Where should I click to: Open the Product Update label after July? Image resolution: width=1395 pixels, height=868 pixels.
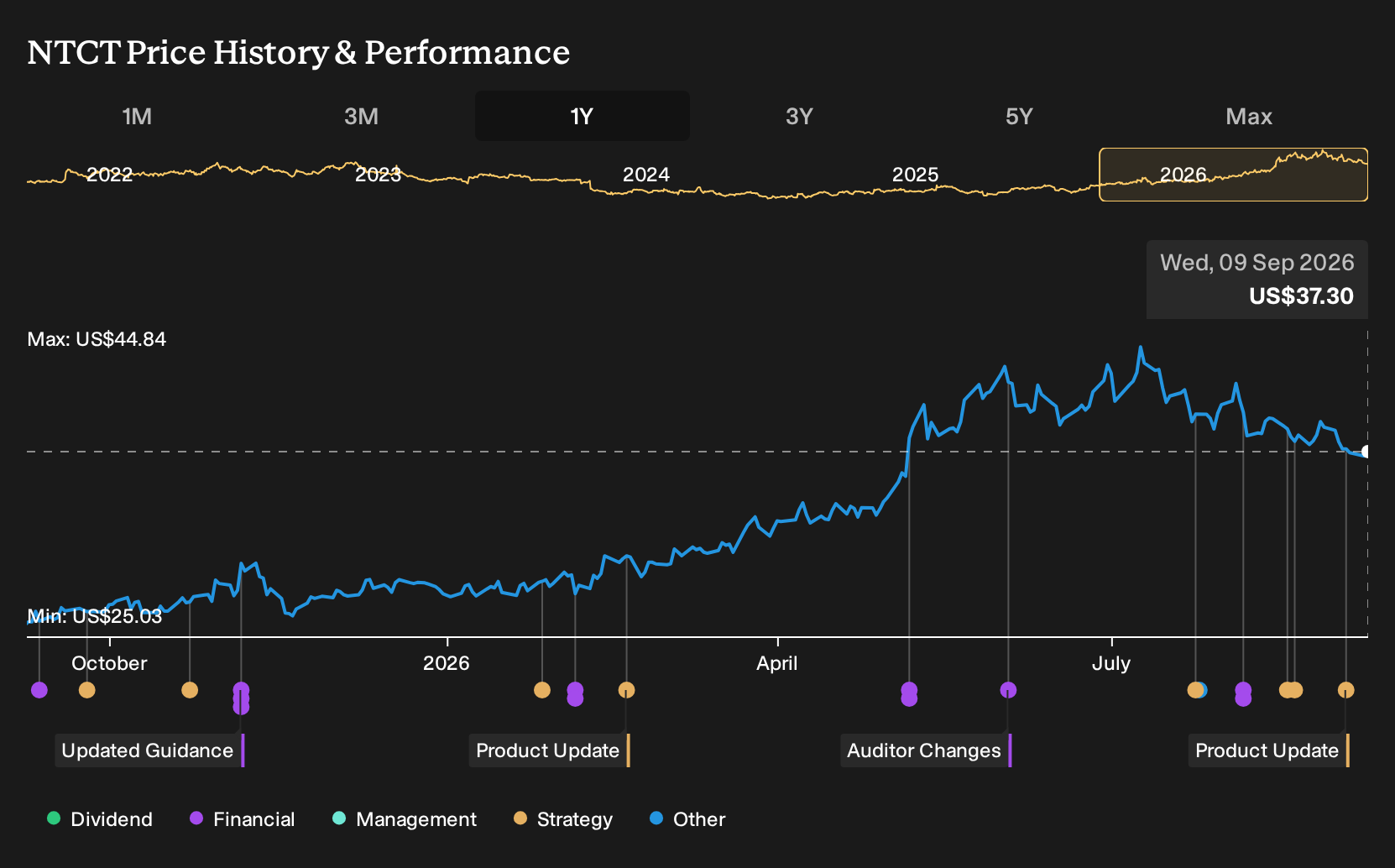(1267, 750)
